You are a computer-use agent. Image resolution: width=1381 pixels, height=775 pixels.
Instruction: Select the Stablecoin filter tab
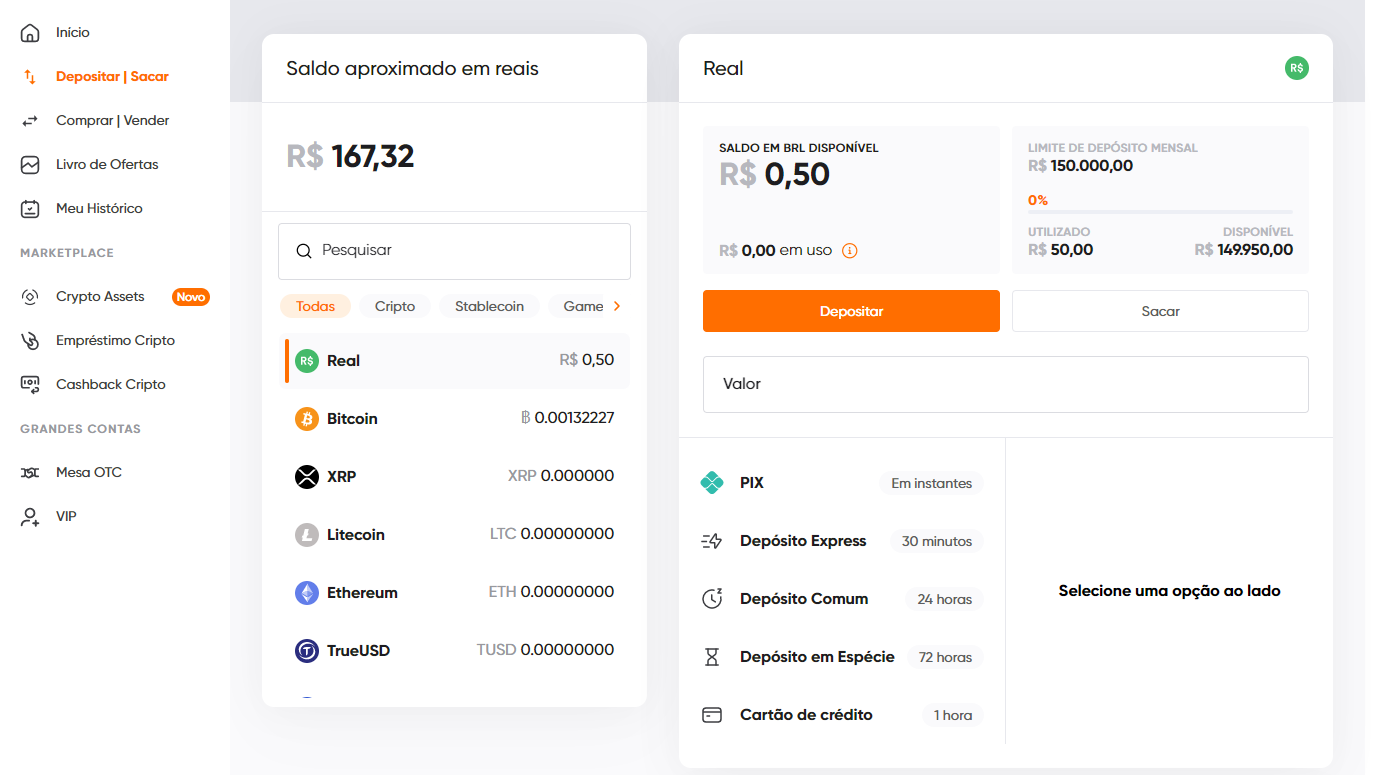point(489,306)
